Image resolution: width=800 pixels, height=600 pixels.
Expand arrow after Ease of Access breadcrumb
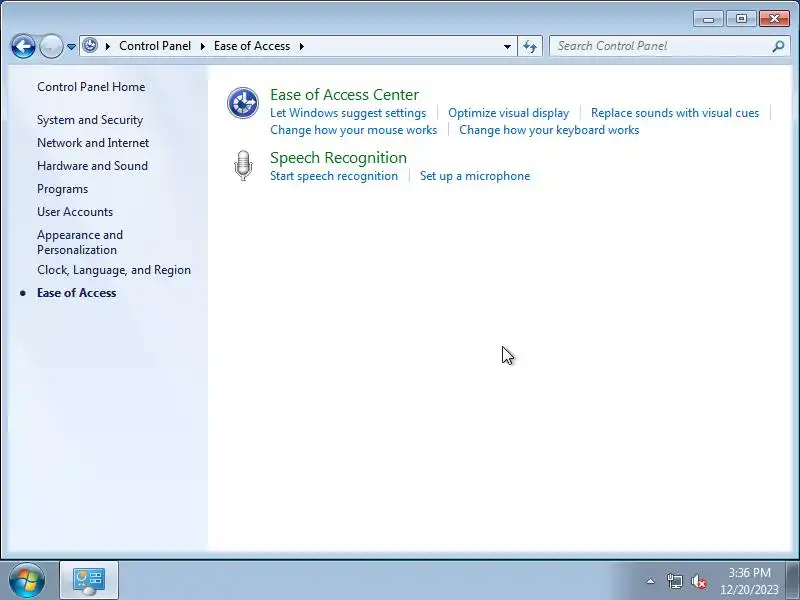[302, 46]
